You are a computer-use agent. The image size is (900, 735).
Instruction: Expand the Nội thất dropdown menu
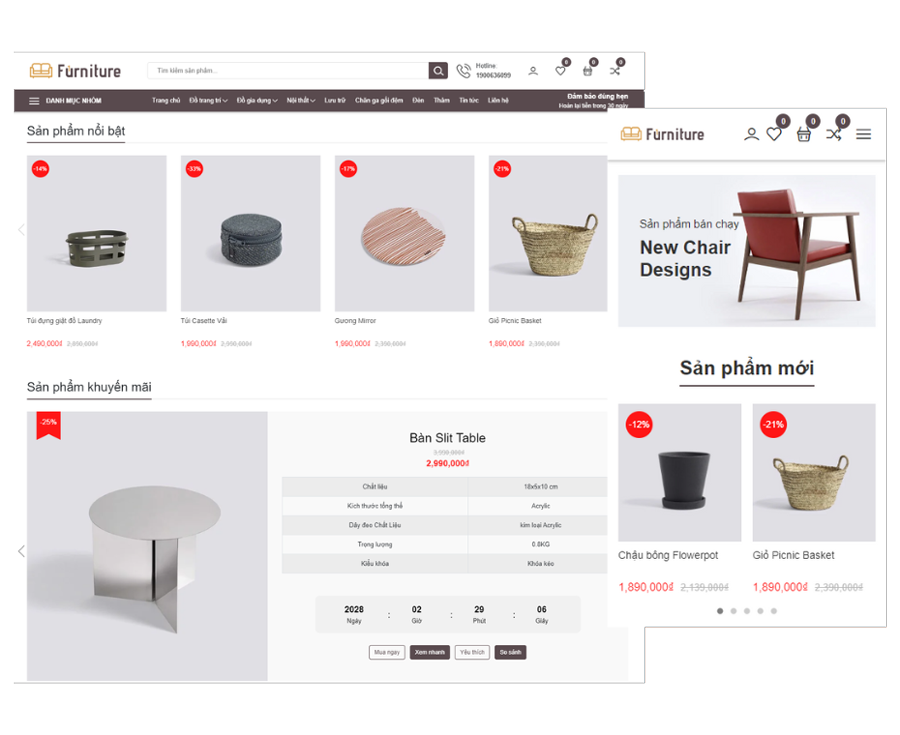(301, 100)
